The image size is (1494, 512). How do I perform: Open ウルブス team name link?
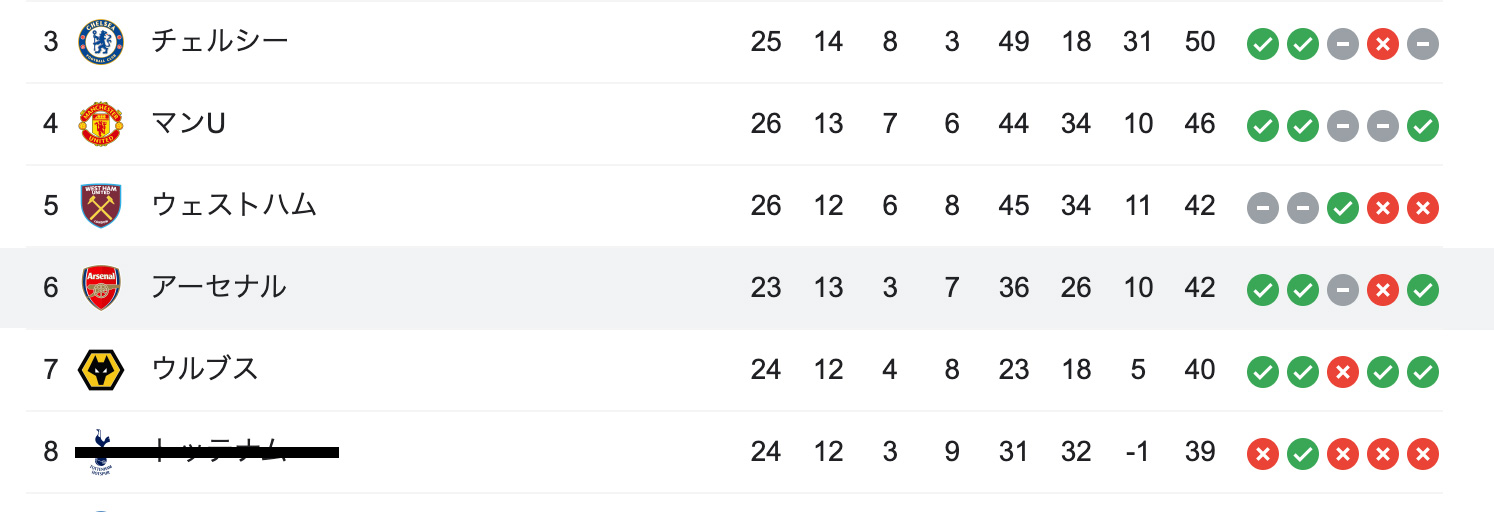[205, 369]
